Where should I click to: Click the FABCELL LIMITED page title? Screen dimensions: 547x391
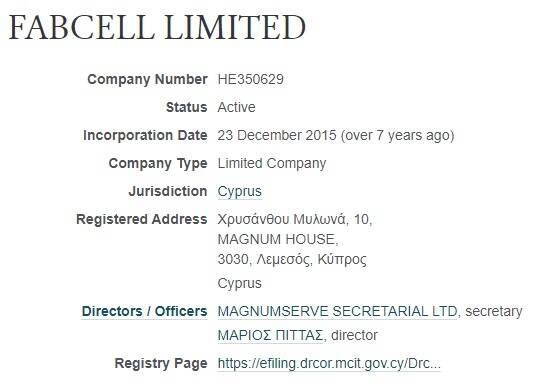157,27
